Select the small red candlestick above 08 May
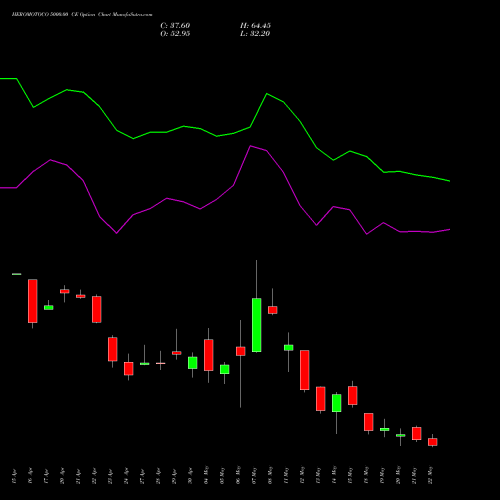500x500 pixels. 273,310
